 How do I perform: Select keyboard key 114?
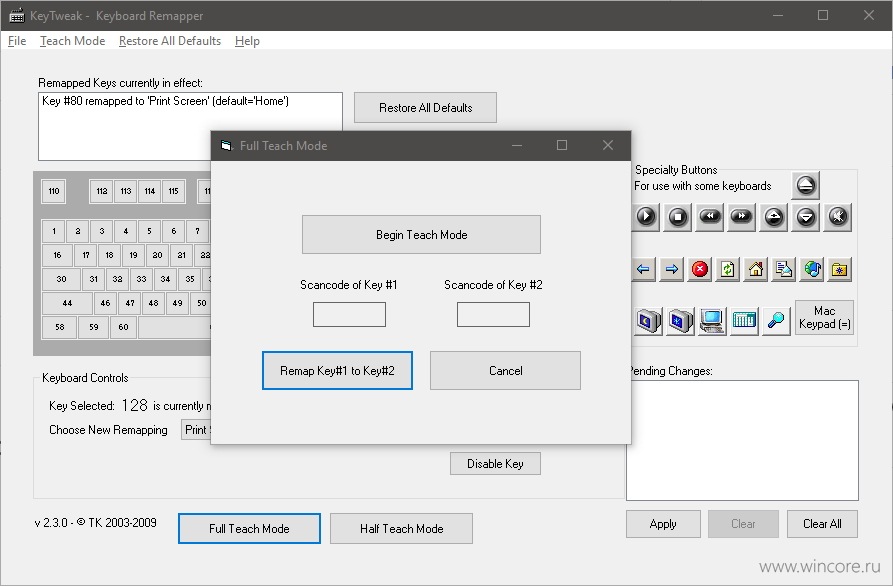pyautogui.click(x=150, y=191)
